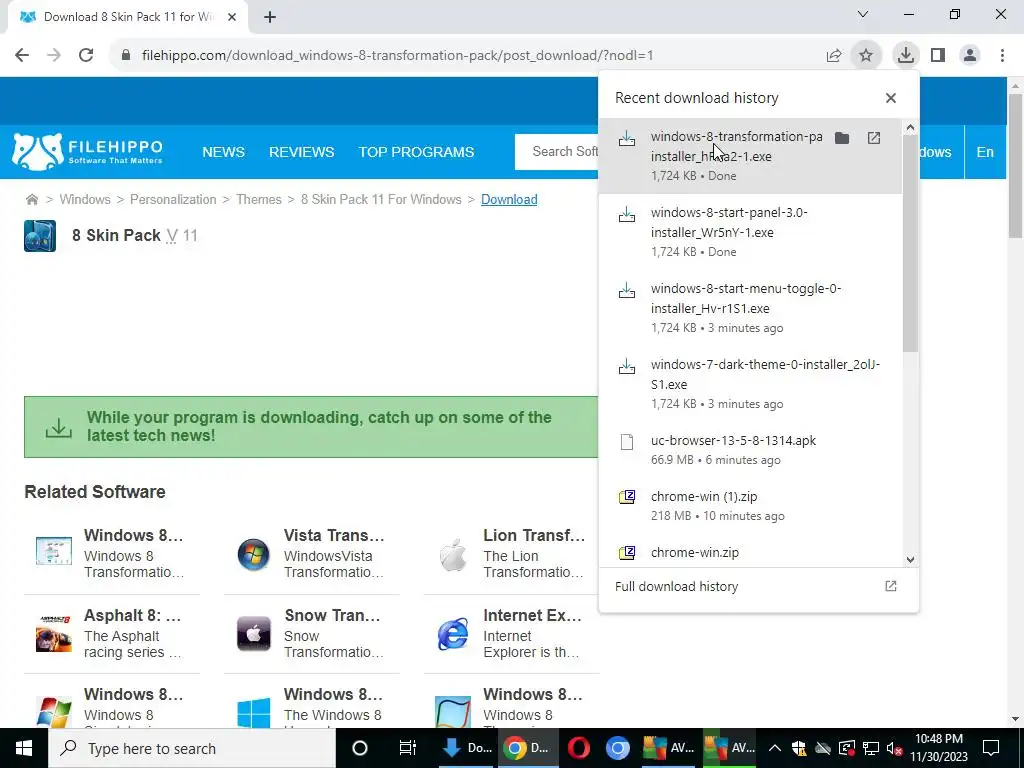Click the home breadcrumb icon
This screenshot has width=1024, height=768.
point(31,200)
